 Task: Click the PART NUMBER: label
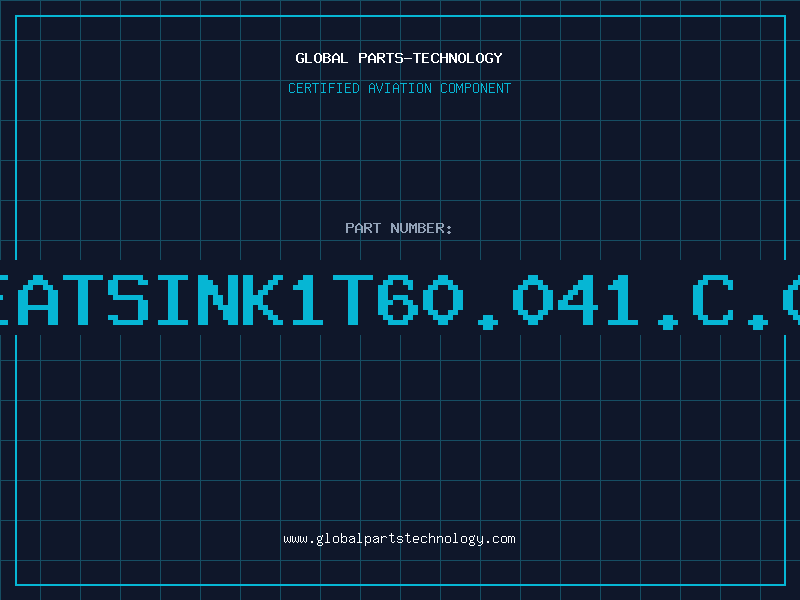click(x=399, y=228)
